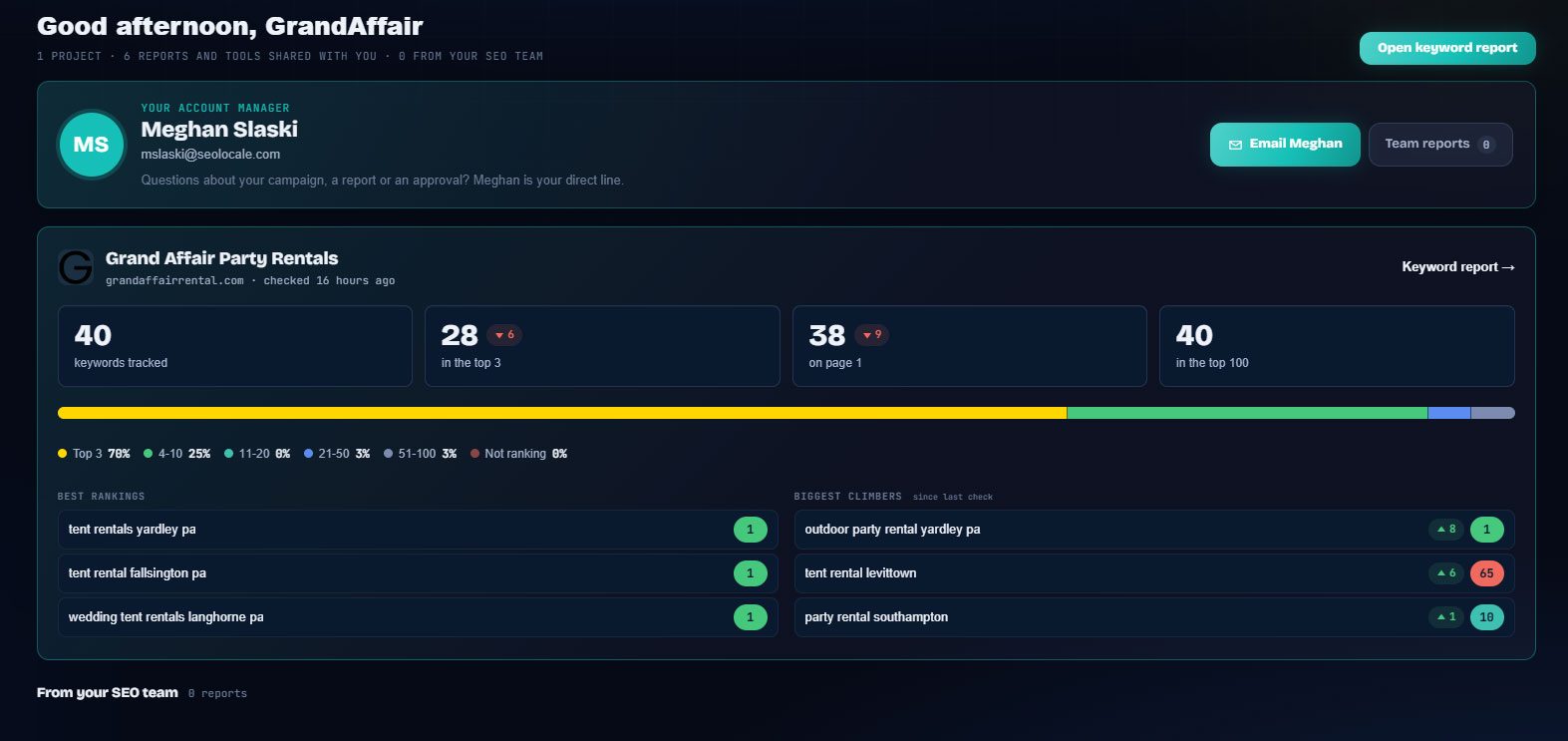This screenshot has height=741, width=1568.
Task: Follow the Keyword report arrow link
Action: (x=1458, y=267)
